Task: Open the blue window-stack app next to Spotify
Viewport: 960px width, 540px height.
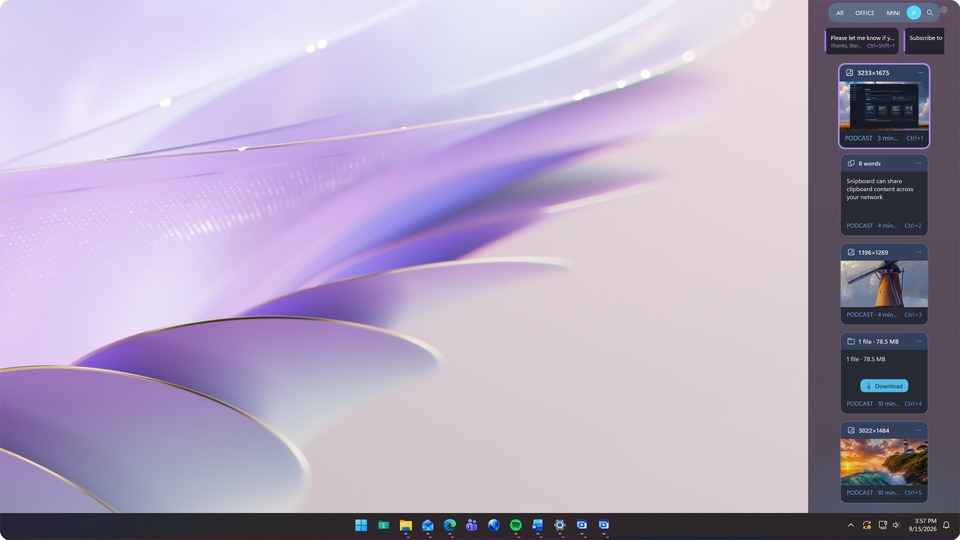Action: coord(538,525)
